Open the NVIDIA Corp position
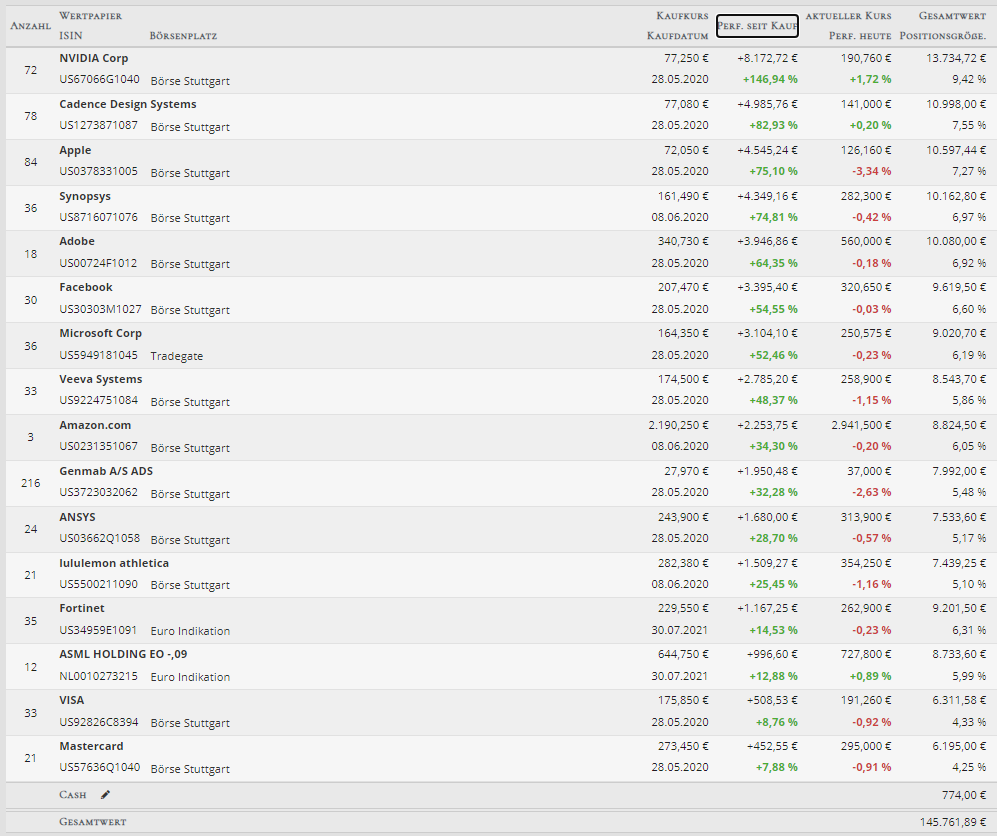Screen dimensions: 997x836 [x=93, y=58]
